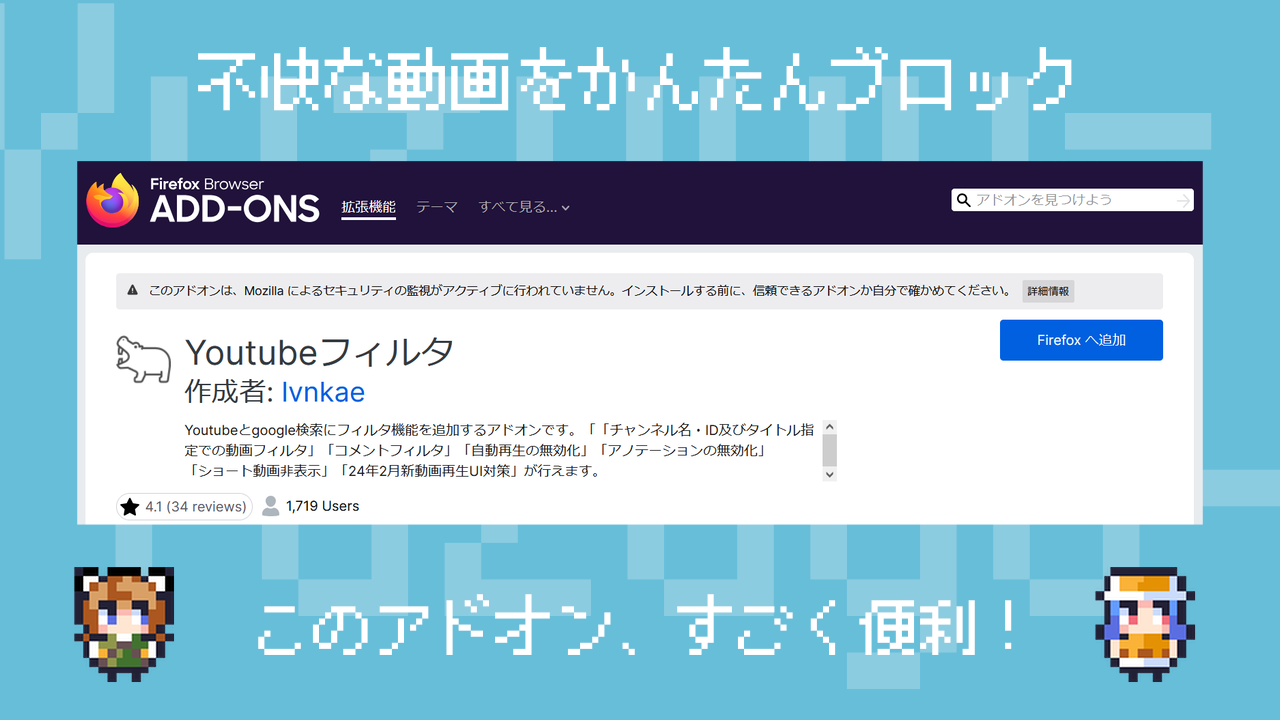Focus the アドオンを見つけよう search field

[1070, 200]
